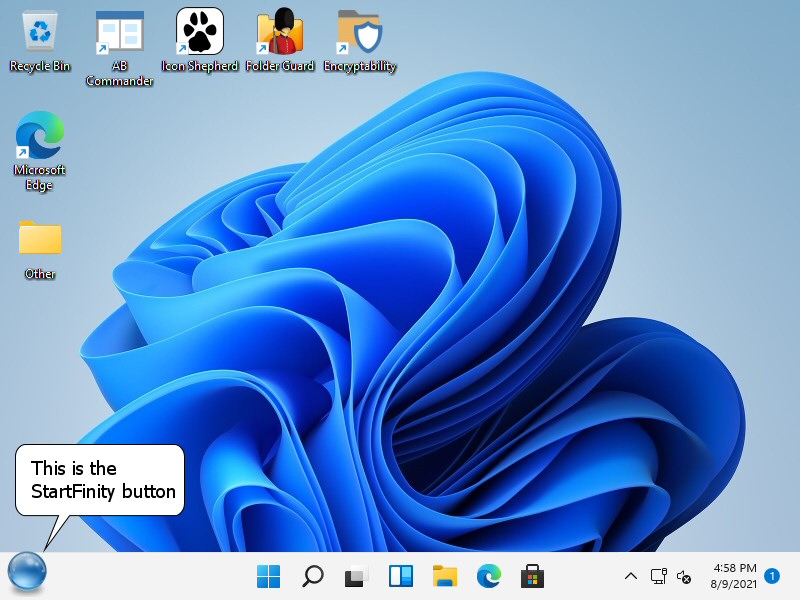800x600 pixels.
Task: Click the 'Folder Guard' label text
Action: [x=280, y=66]
